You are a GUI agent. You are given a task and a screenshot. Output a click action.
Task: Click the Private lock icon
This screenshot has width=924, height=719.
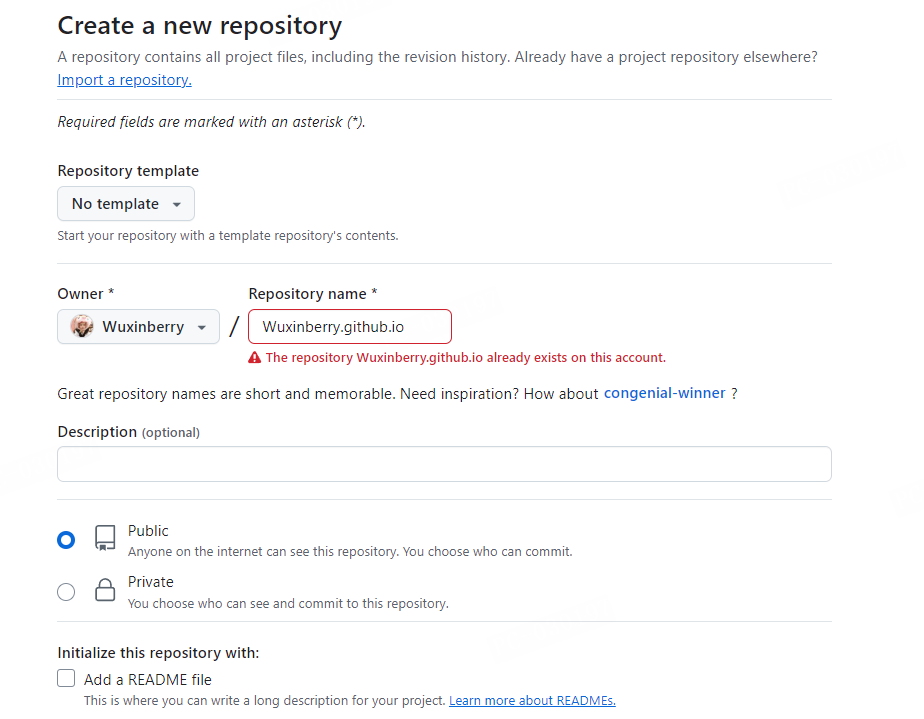[105, 590]
